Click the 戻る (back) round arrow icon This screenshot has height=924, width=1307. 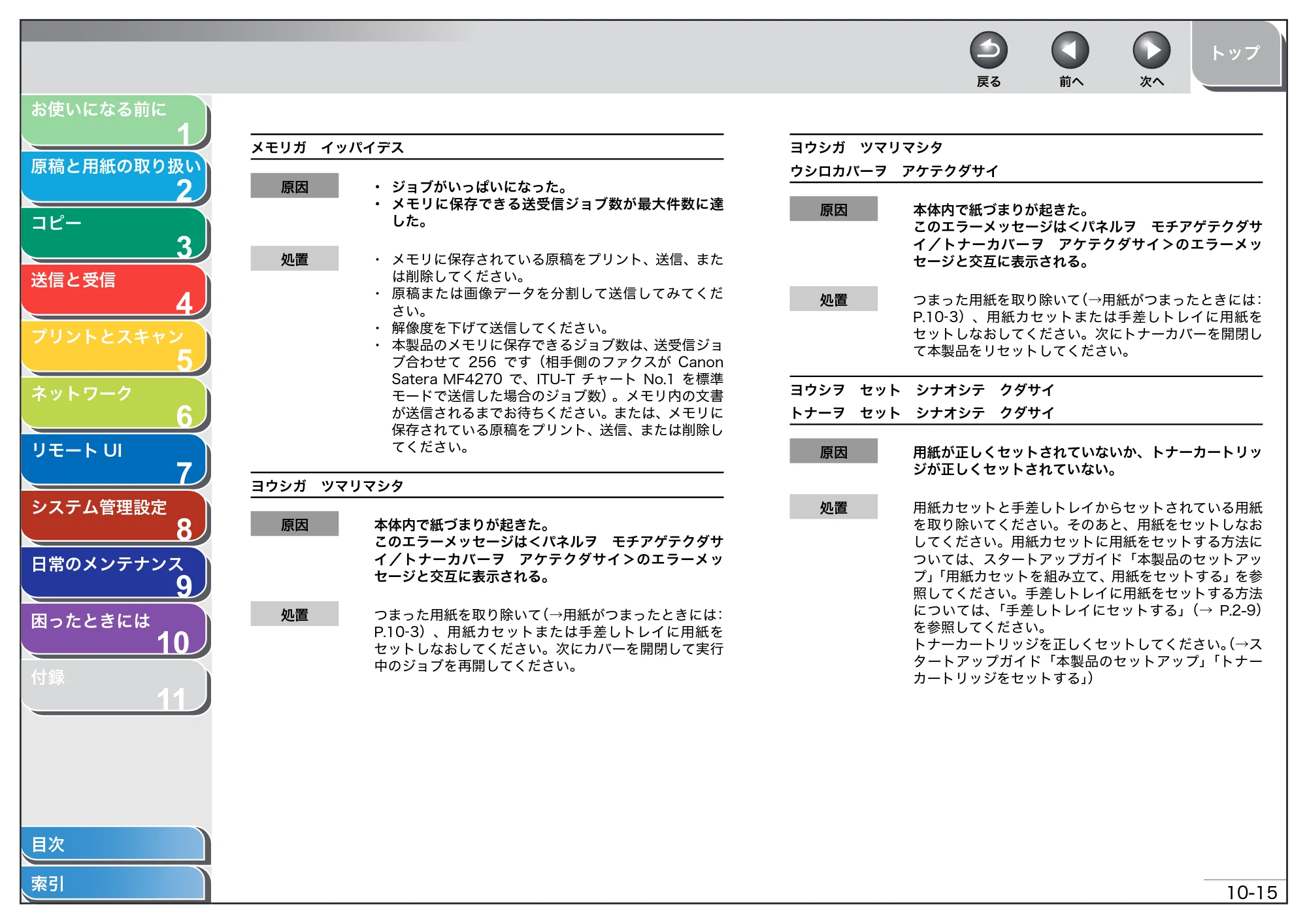(988, 50)
